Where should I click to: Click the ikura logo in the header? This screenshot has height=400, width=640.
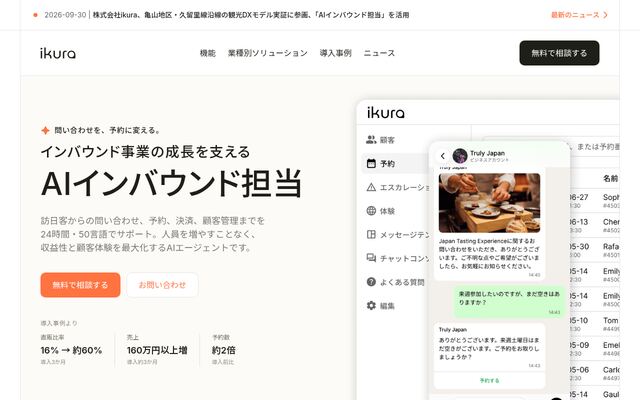pos(58,53)
